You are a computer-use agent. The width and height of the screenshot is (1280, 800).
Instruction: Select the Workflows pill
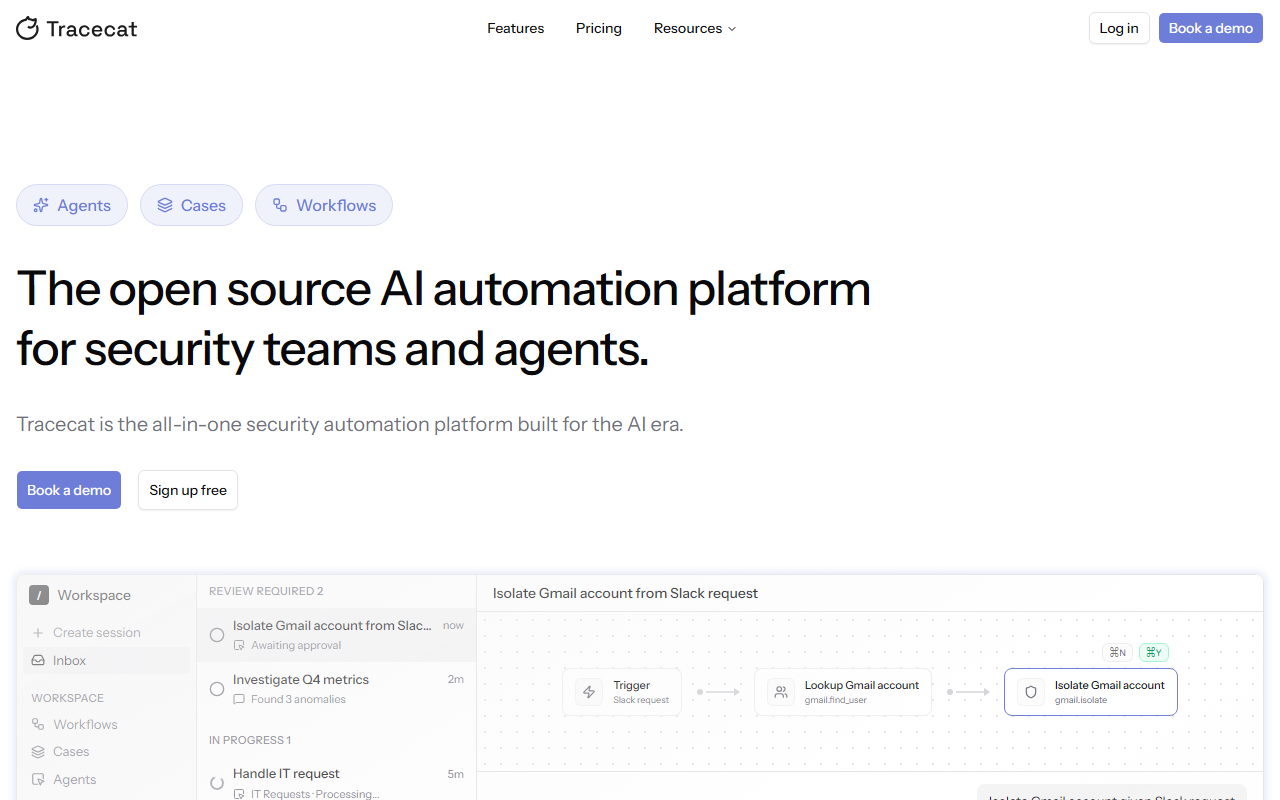click(324, 205)
